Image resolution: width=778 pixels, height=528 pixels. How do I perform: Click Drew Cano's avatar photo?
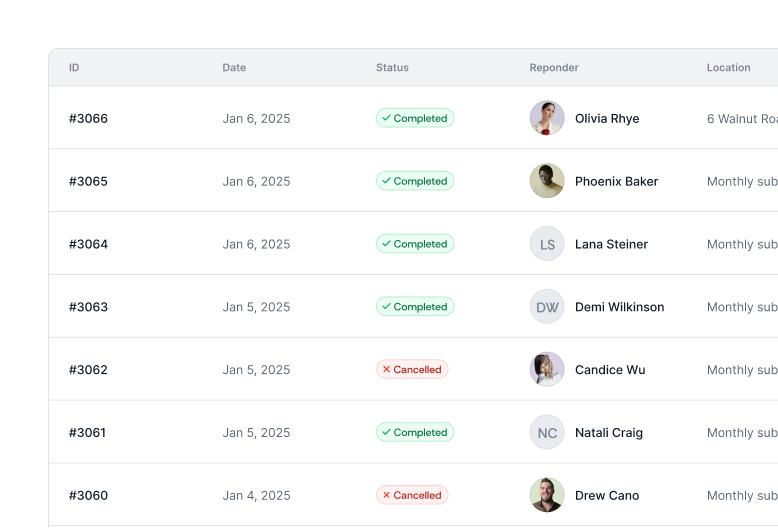click(x=547, y=495)
